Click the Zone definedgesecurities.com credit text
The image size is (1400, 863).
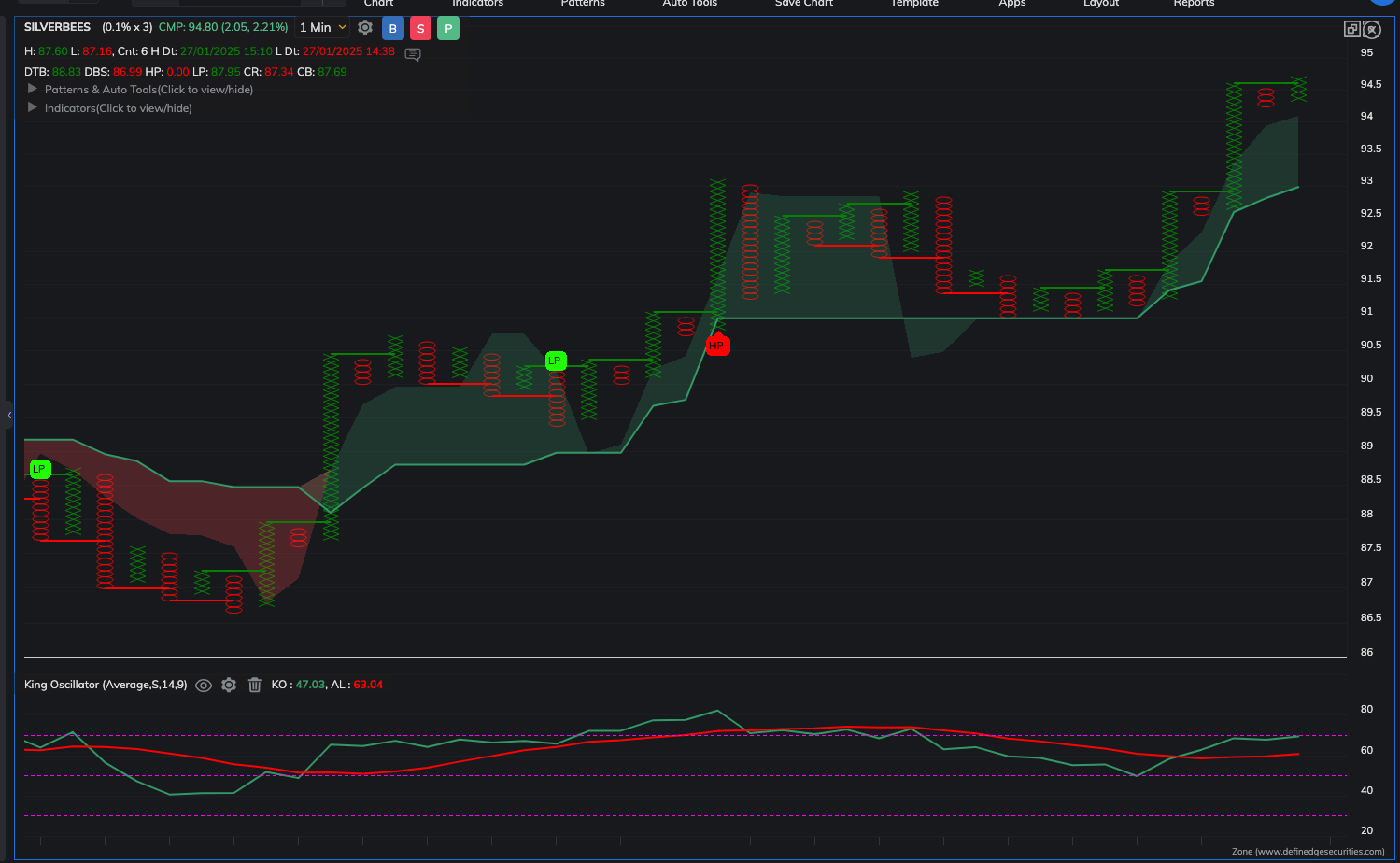[x=1308, y=852]
